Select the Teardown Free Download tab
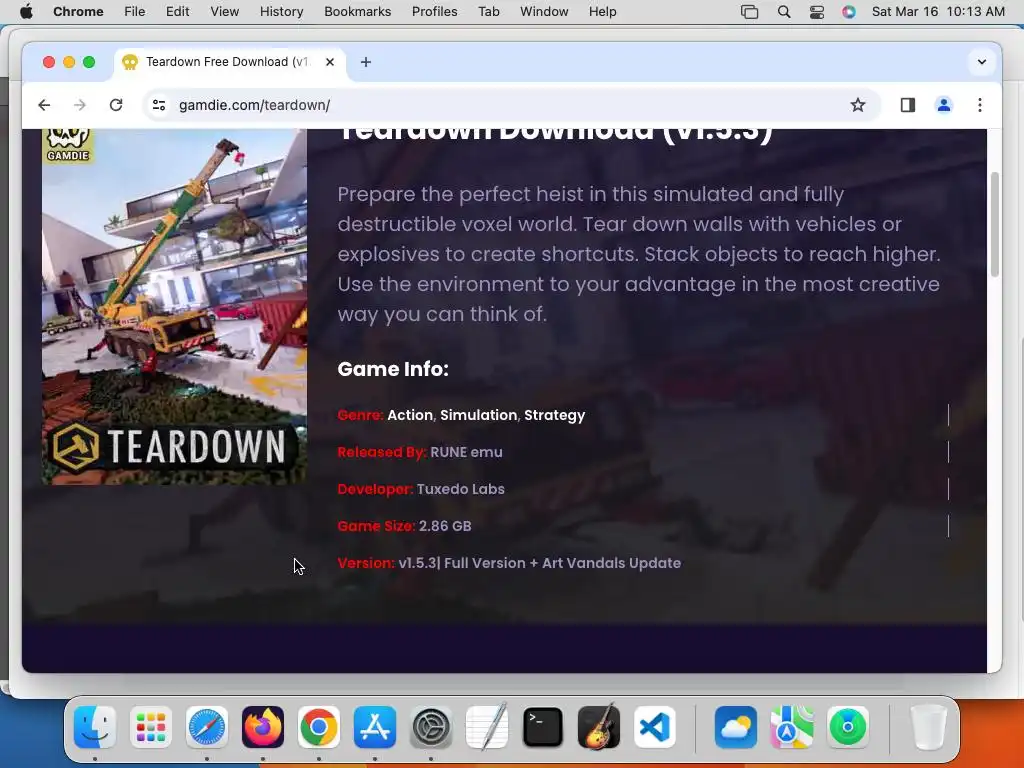Image resolution: width=1024 pixels, height=768 pixels. (x=229, y=62)
